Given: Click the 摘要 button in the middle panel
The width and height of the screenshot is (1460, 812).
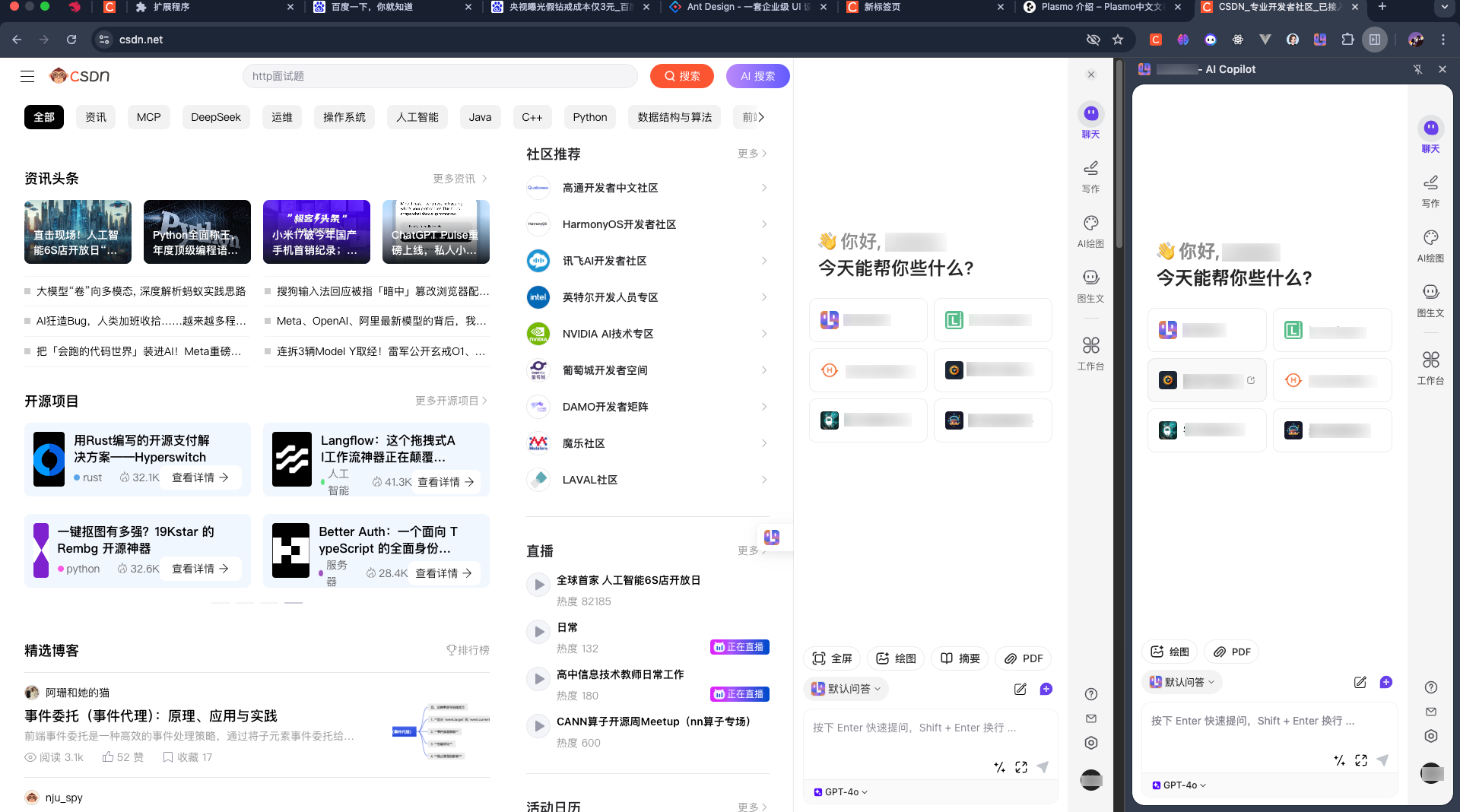Looking at the screenshot, I should point(960,658).
